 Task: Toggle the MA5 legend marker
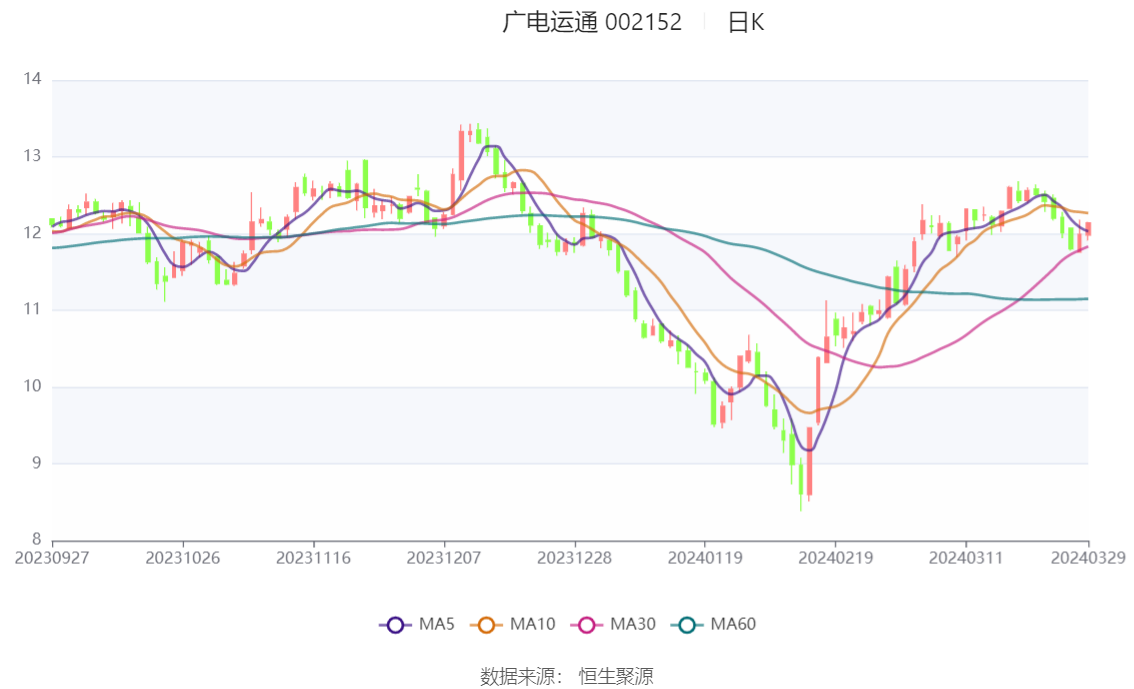point(395,625)
